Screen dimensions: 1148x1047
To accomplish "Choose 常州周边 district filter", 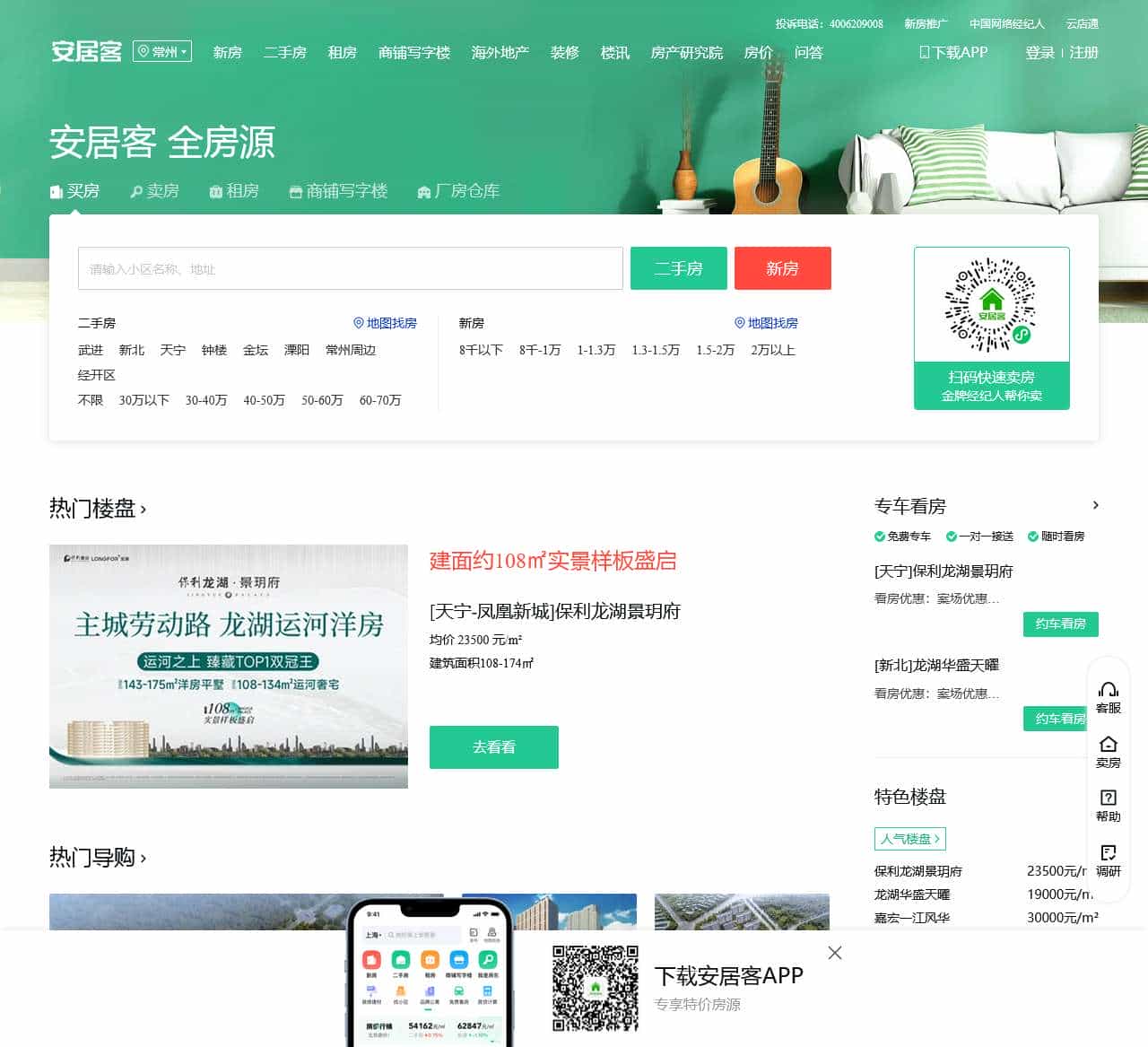I will point(351,350).
